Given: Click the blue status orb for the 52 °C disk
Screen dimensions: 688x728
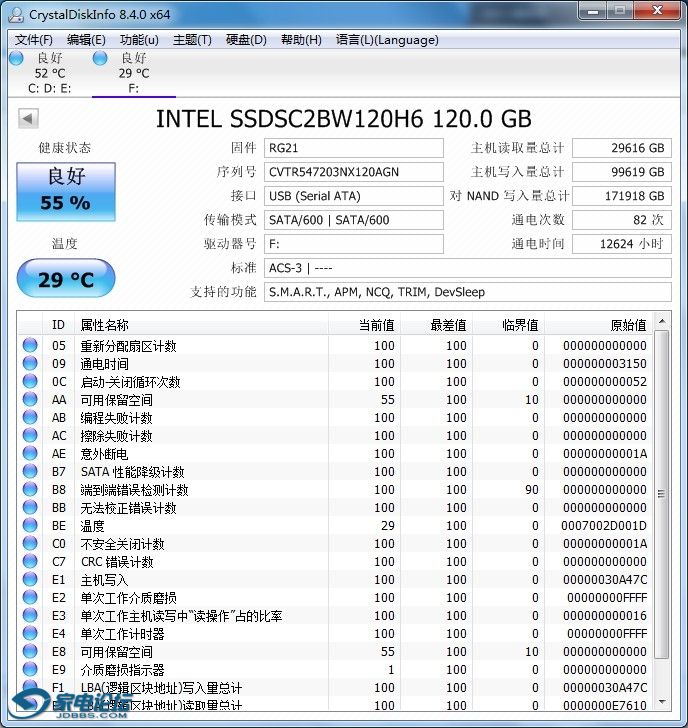Looking at the screenshot, I should click(16, 58).
